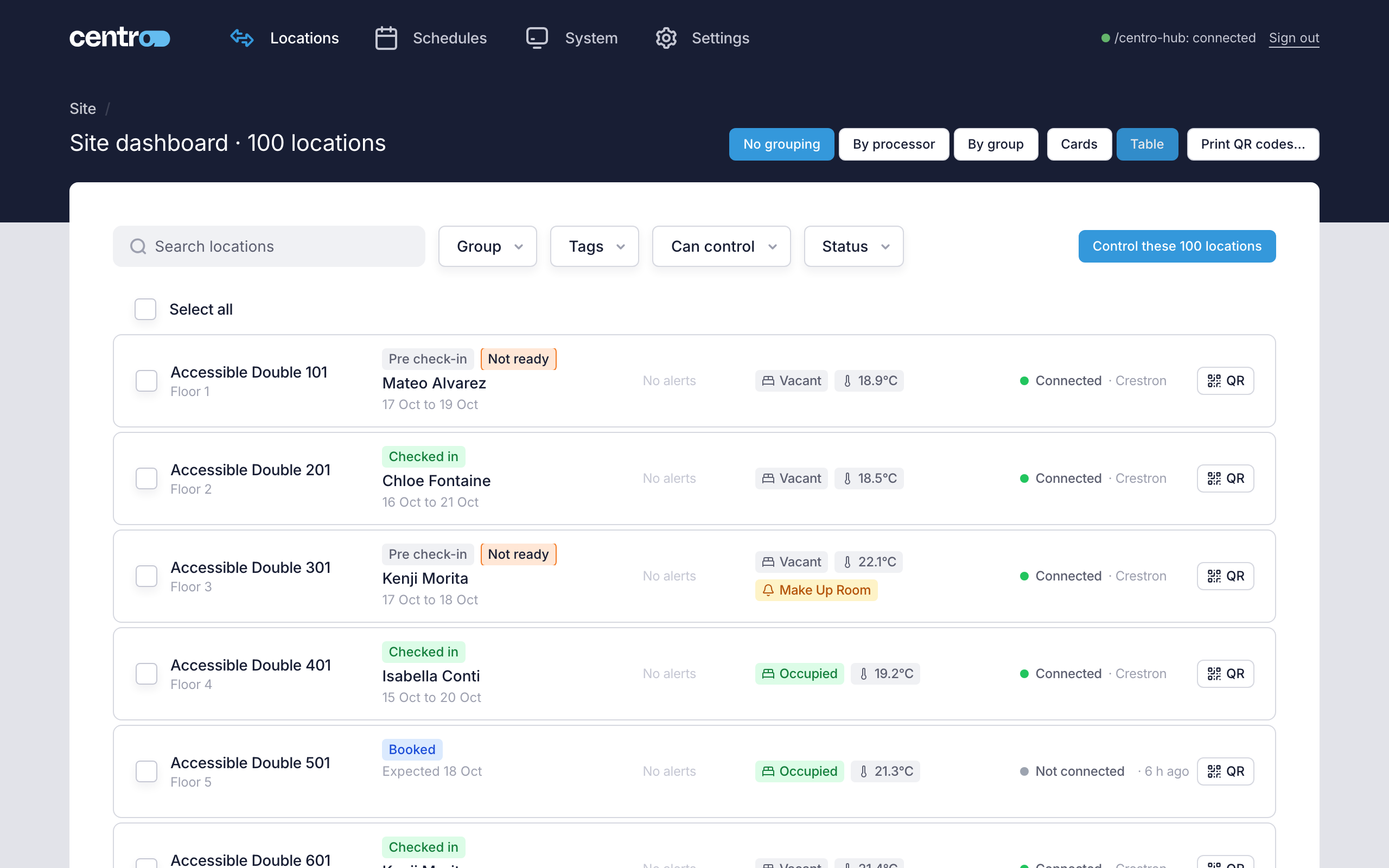Open QR code for Accessible Double 501
The image size is (1389, 868).
click(x=1225, y=771)
